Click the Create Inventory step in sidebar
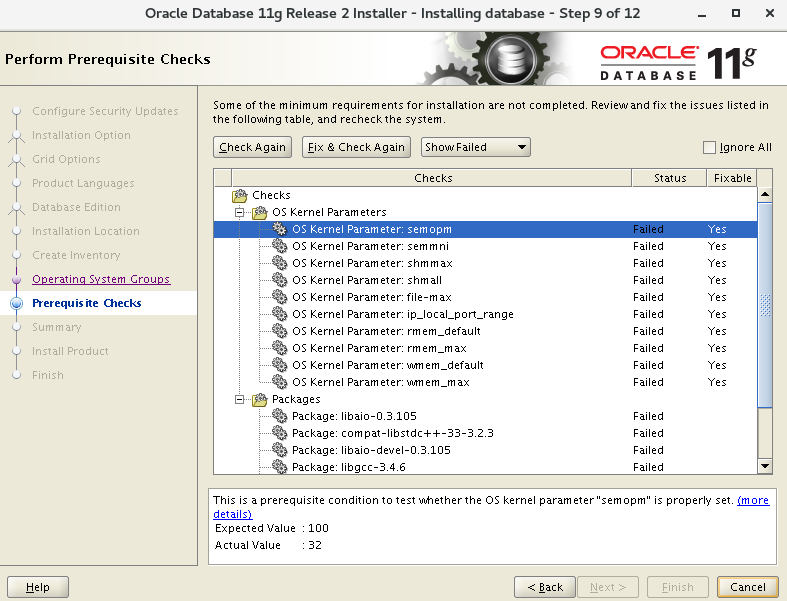 tap(76, 255)
